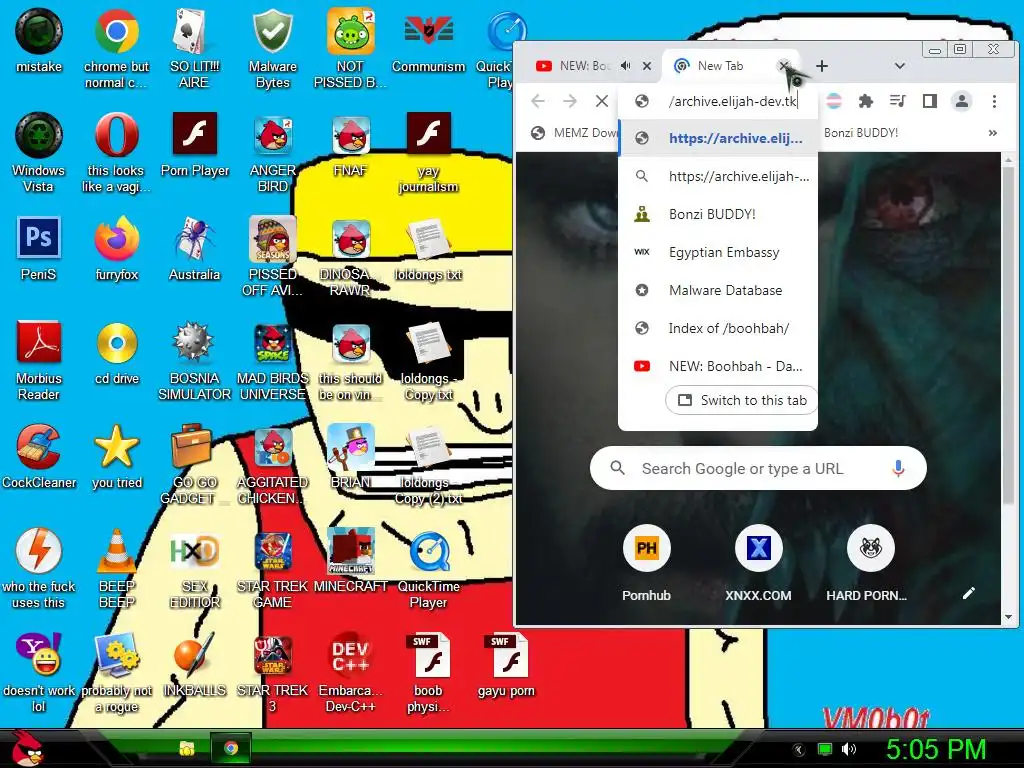Open Chrome extensions puzzle icon

tap(866, 101)
